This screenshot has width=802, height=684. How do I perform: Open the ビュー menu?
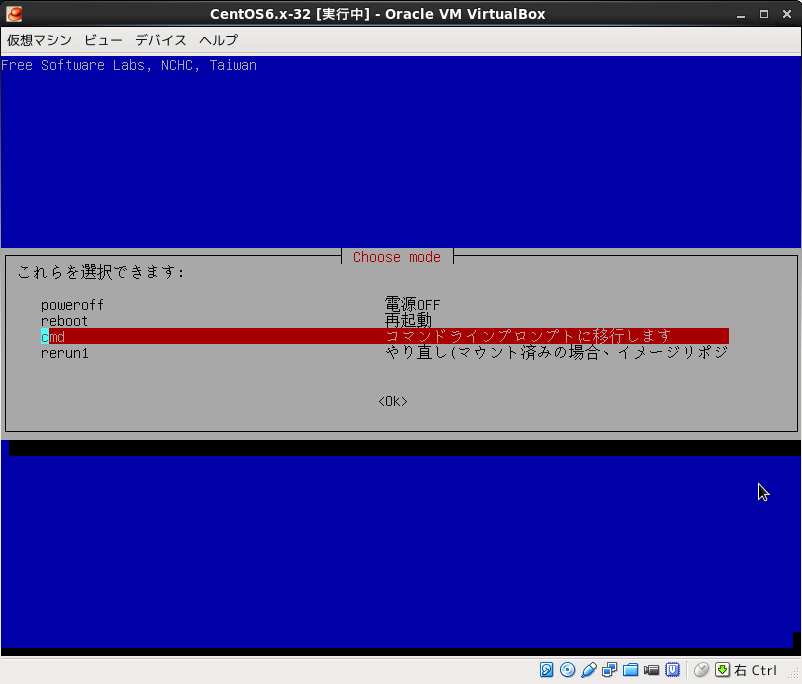click(103, 40)
